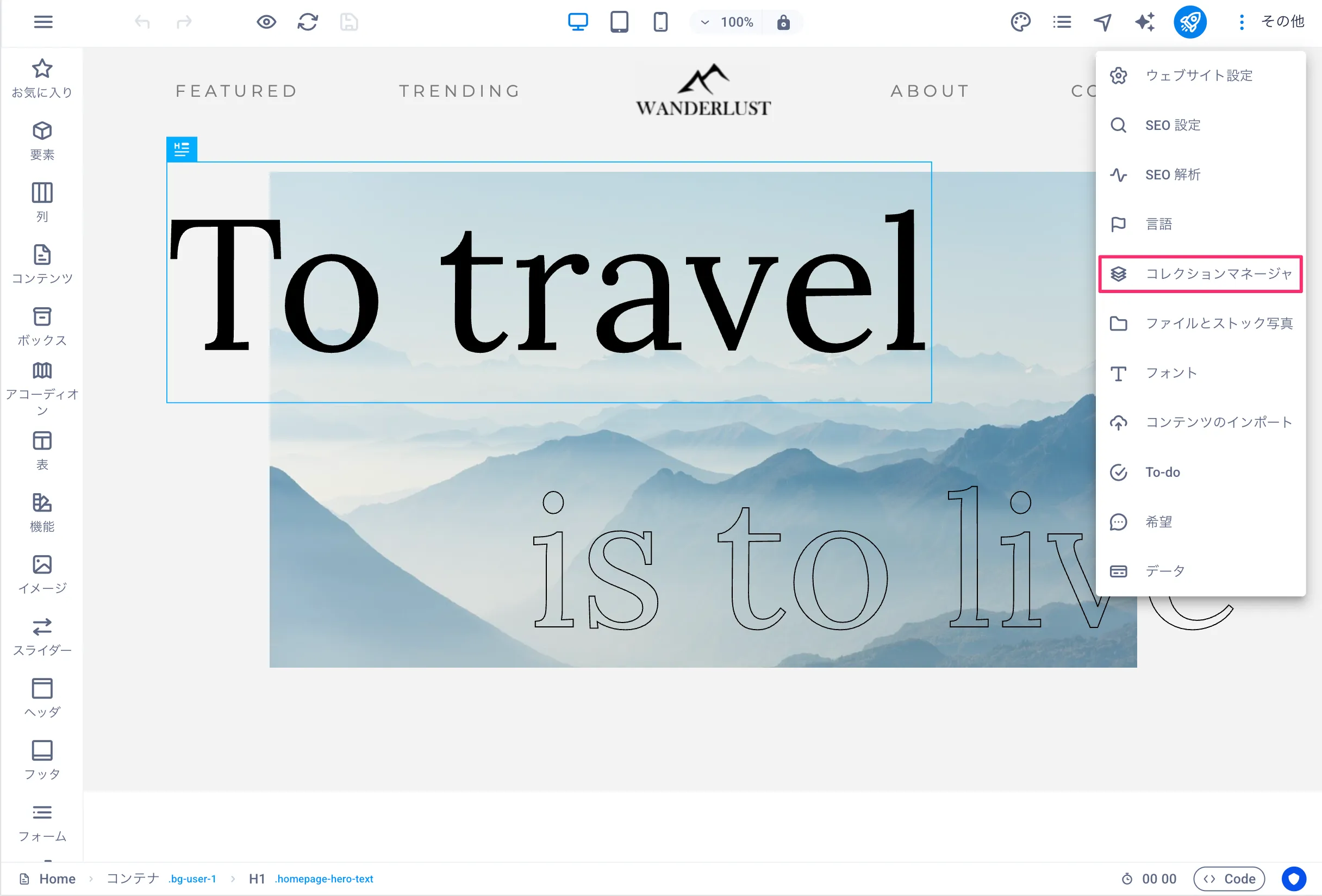Select フォント fonts menu item
Viewport: 1322px width, 896px height.
coord(1200,373)
